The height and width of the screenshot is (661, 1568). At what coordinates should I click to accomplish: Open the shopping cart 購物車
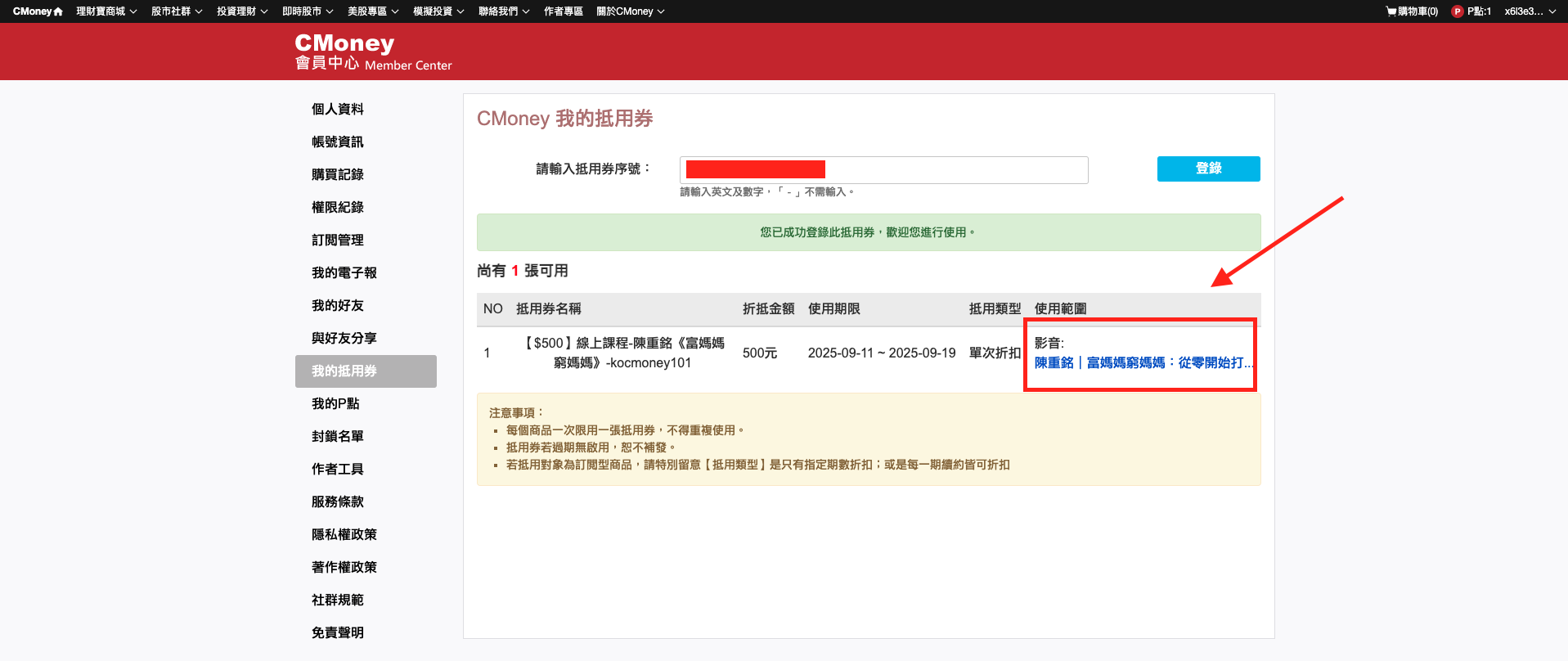click(x=1412, y=11)
